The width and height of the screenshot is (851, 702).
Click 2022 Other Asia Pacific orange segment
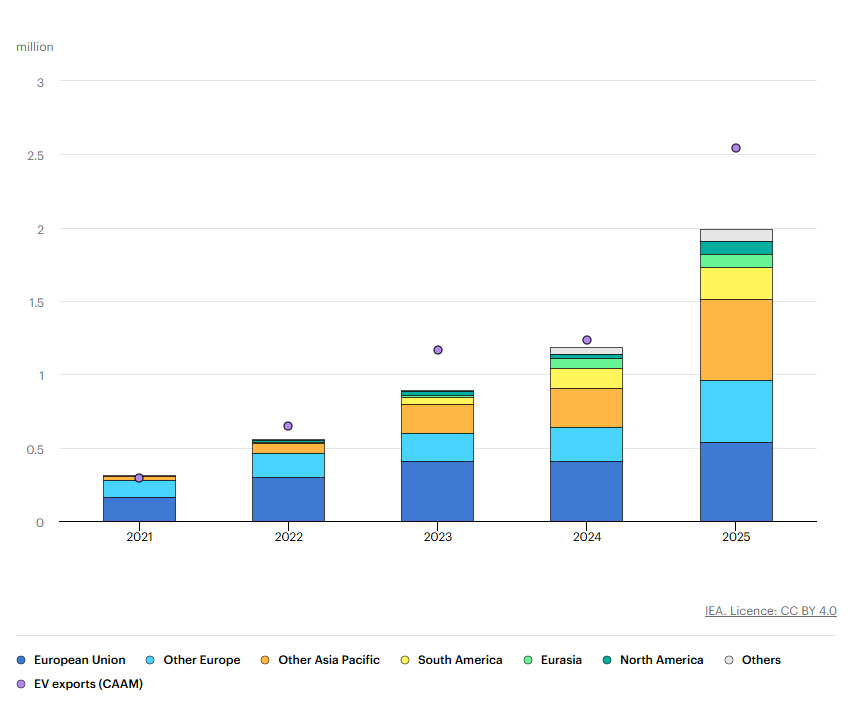[x=288, y=448]
